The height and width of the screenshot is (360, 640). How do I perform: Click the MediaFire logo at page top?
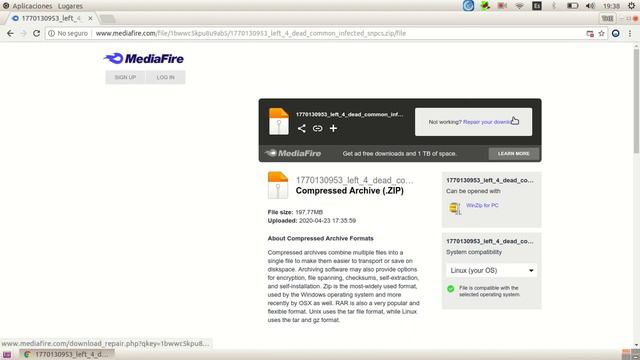144,59
